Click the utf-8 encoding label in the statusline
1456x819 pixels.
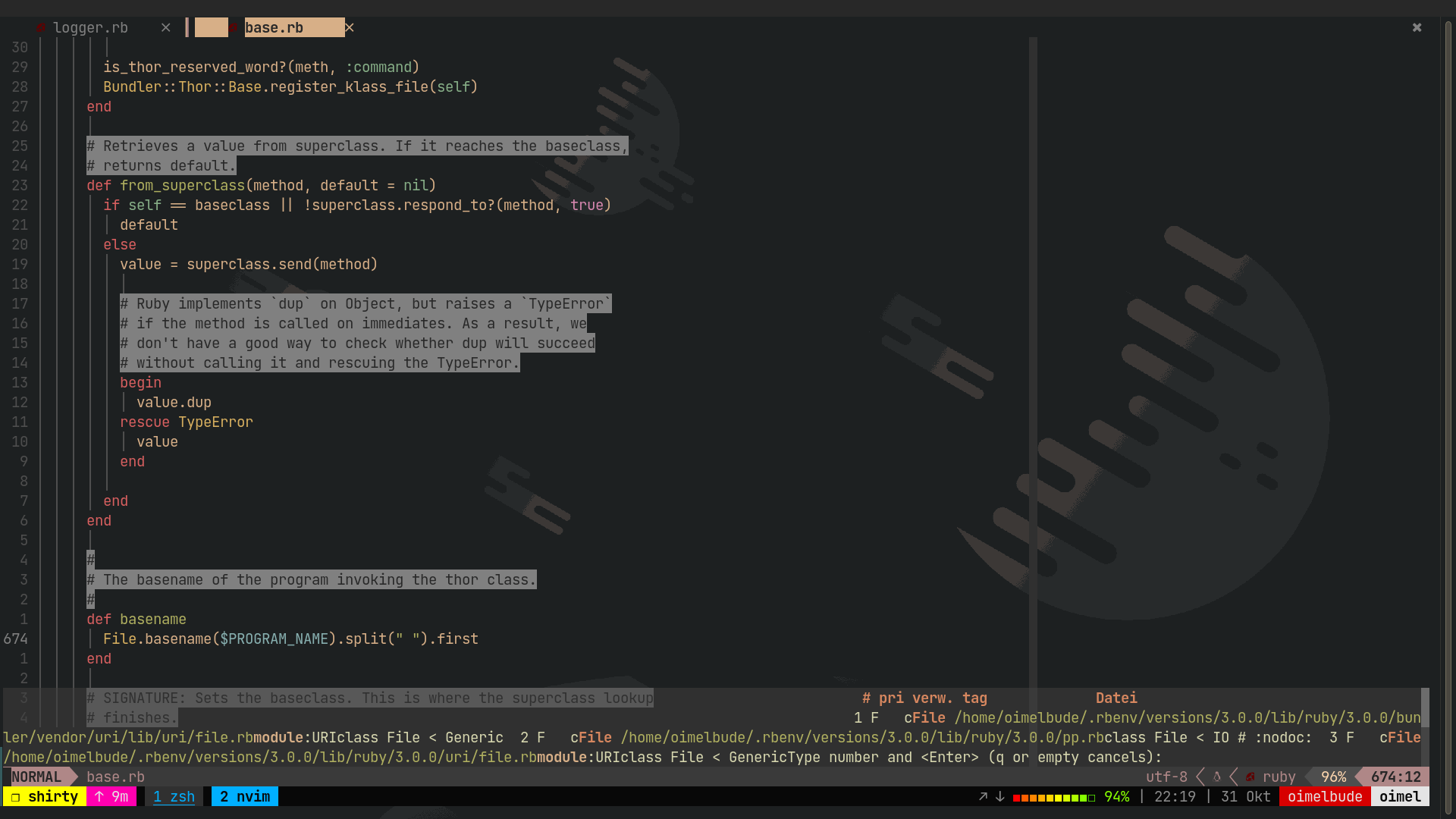pyautogui.click(x=1166, y=777)
